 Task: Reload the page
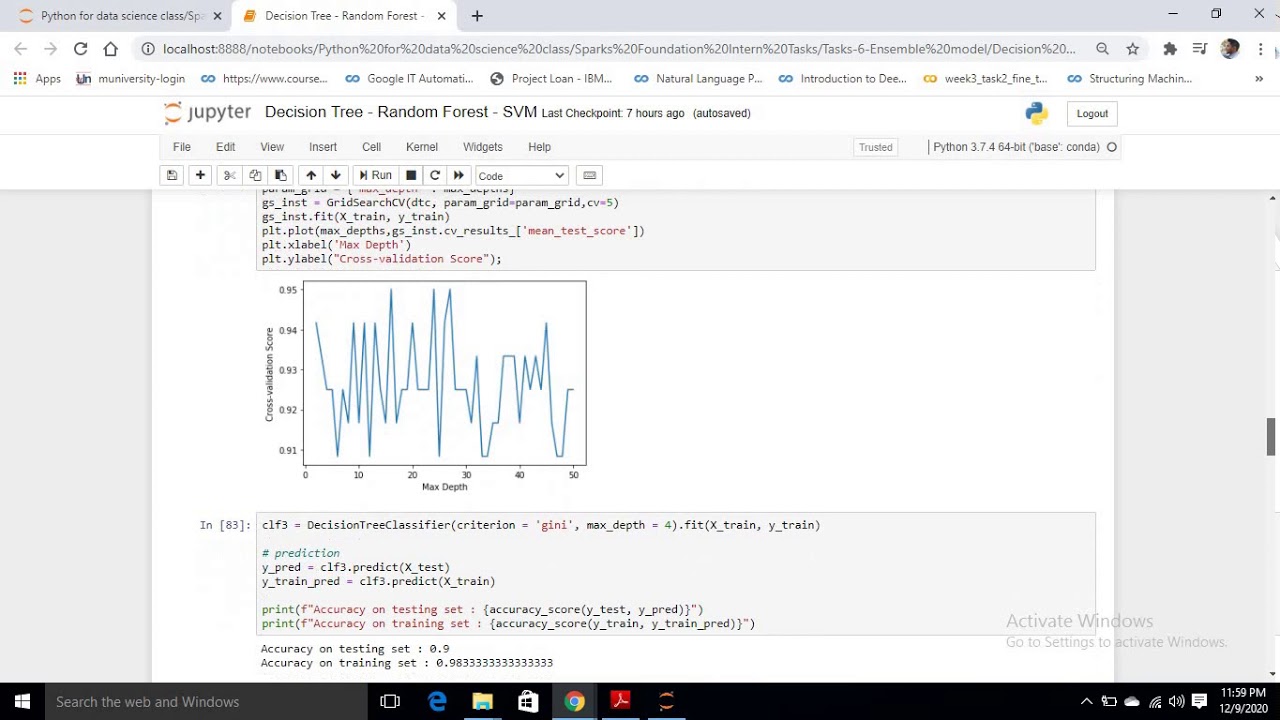(x=80, y=48)
